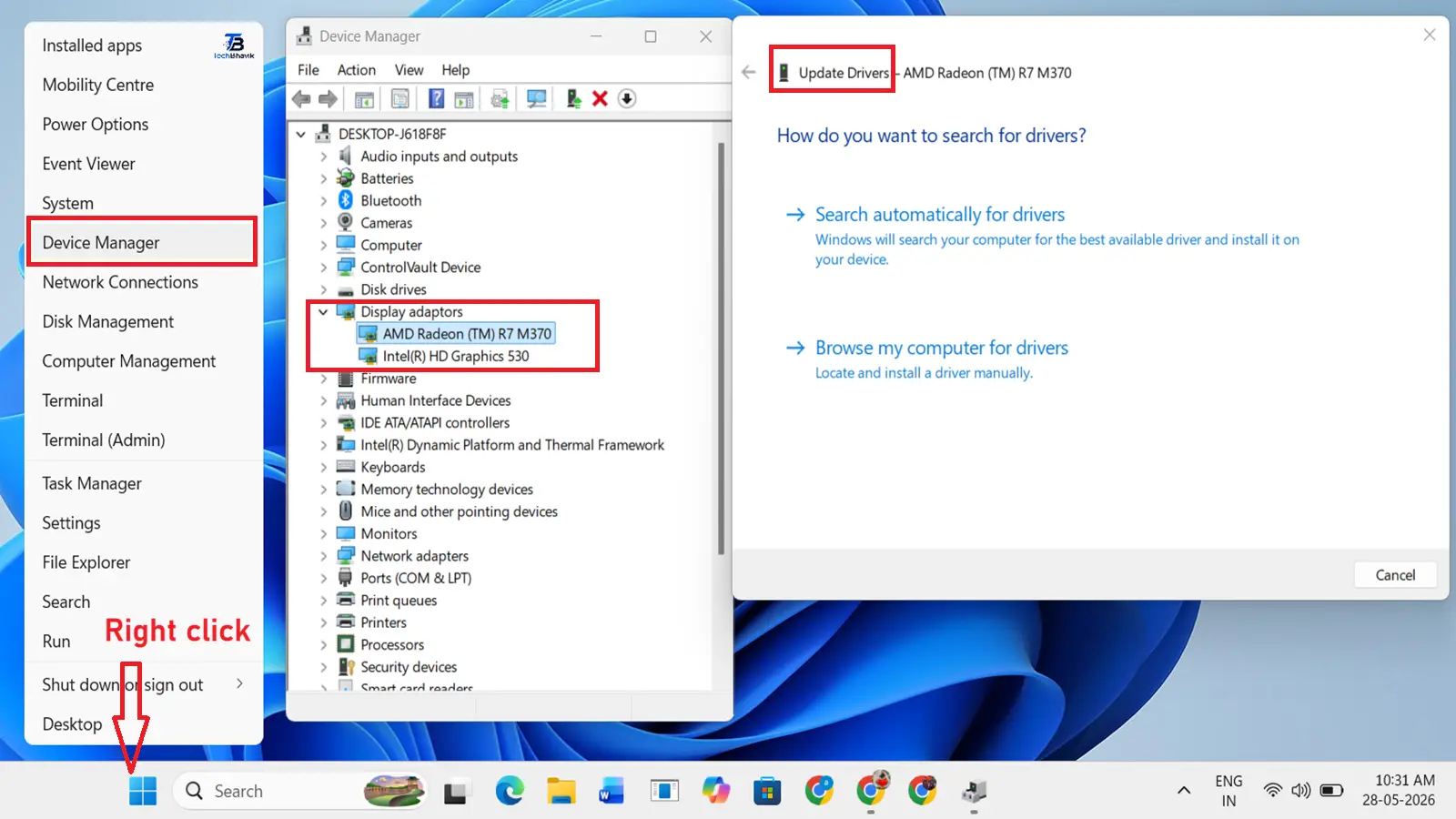The width and height of the screenshot is (1456, 819).
Task: Choose Terminal (Admin) in the context menu
Action: (x=144, y=440)
